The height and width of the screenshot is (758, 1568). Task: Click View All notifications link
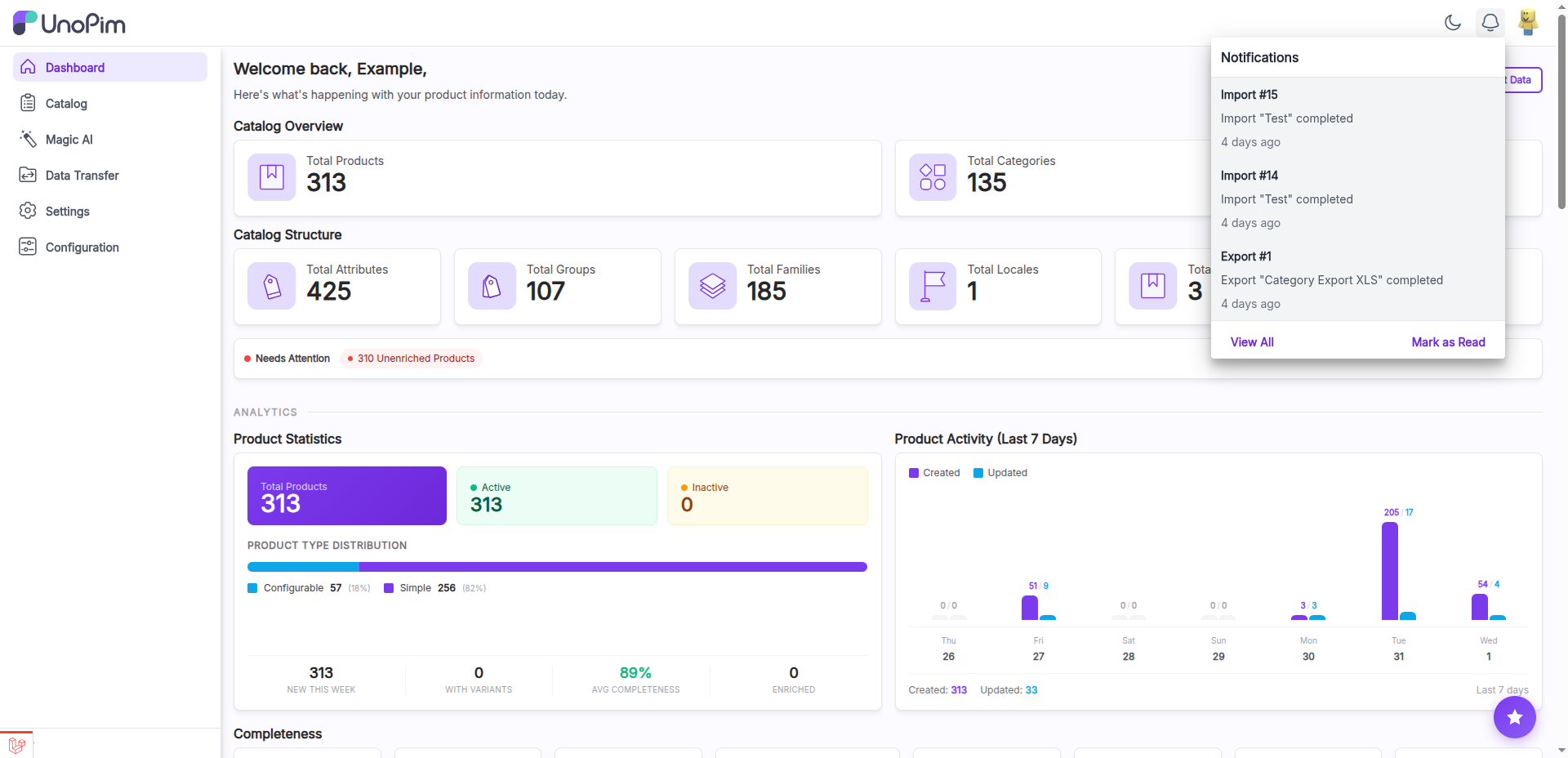pyautogui.click(x=1251, y=342)
